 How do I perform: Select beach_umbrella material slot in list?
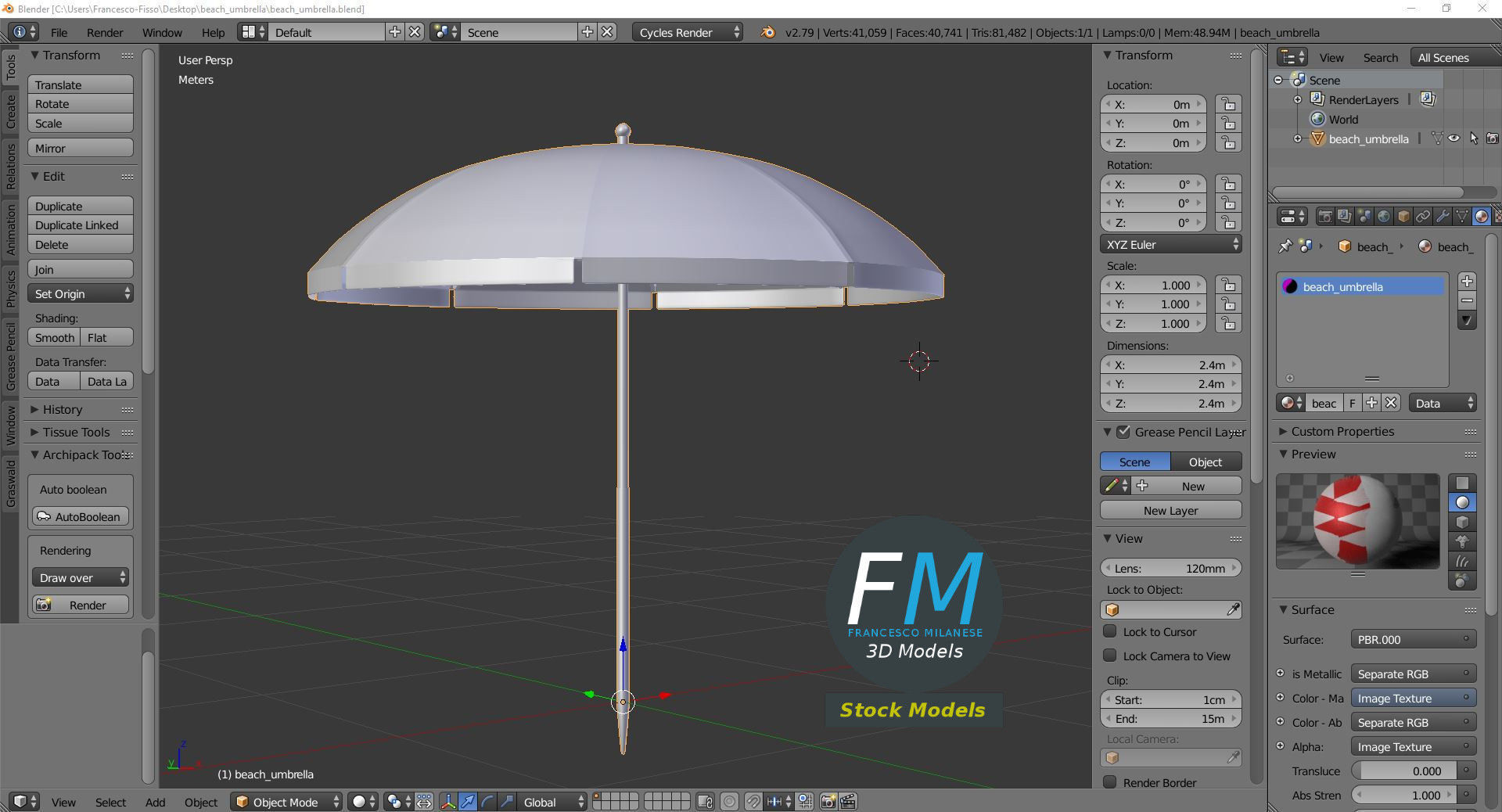tap(1362, 286)
